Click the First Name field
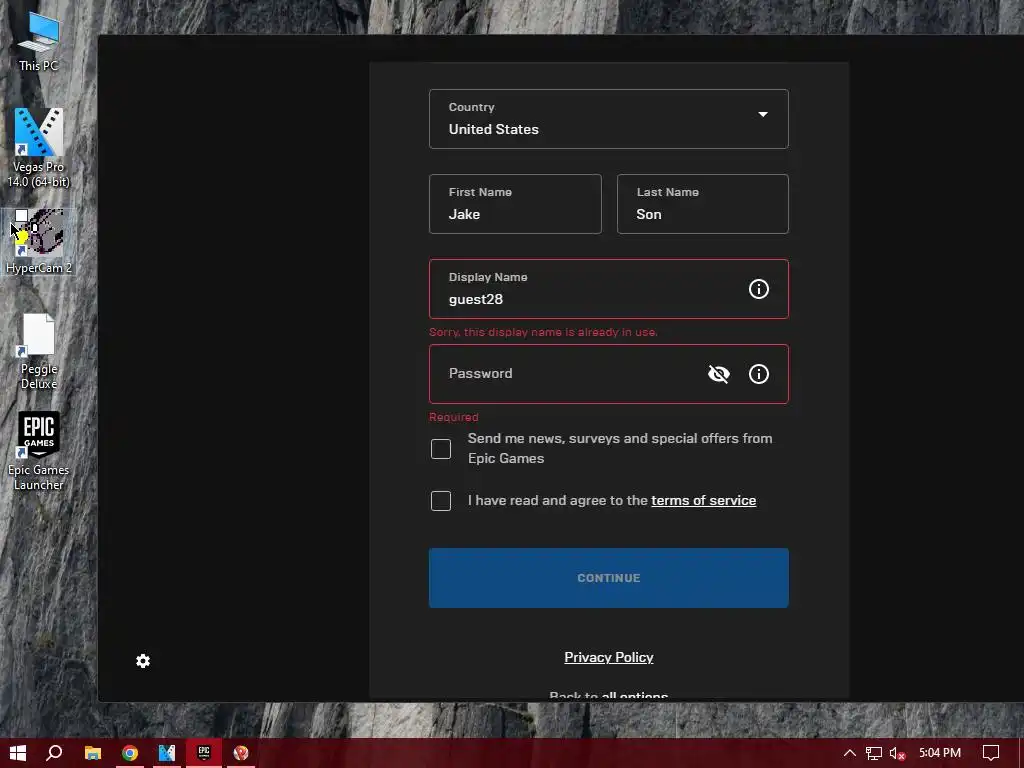1024x768 pixels. coord(515,204)
